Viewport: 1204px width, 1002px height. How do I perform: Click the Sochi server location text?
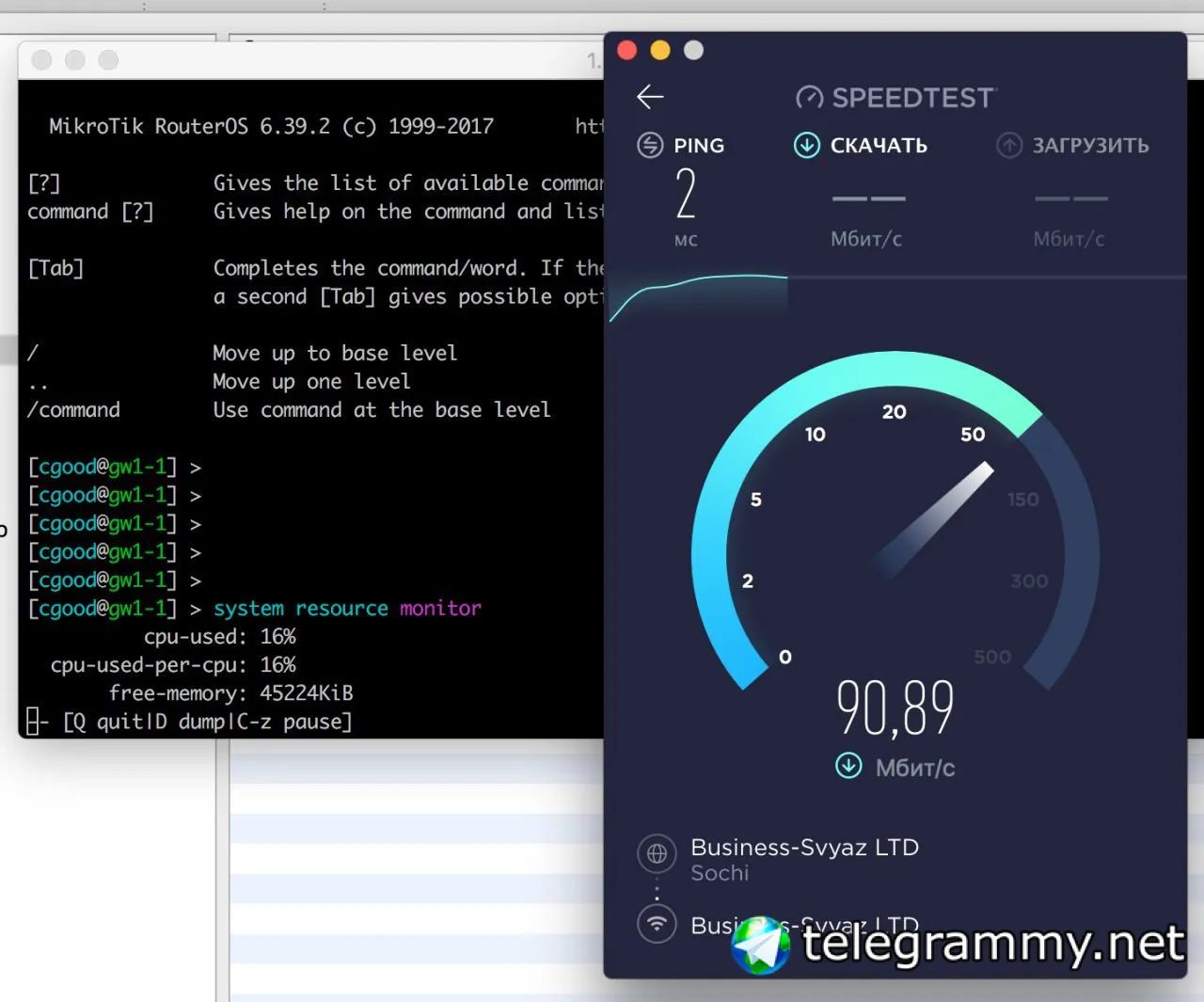(x=720, y=873)
